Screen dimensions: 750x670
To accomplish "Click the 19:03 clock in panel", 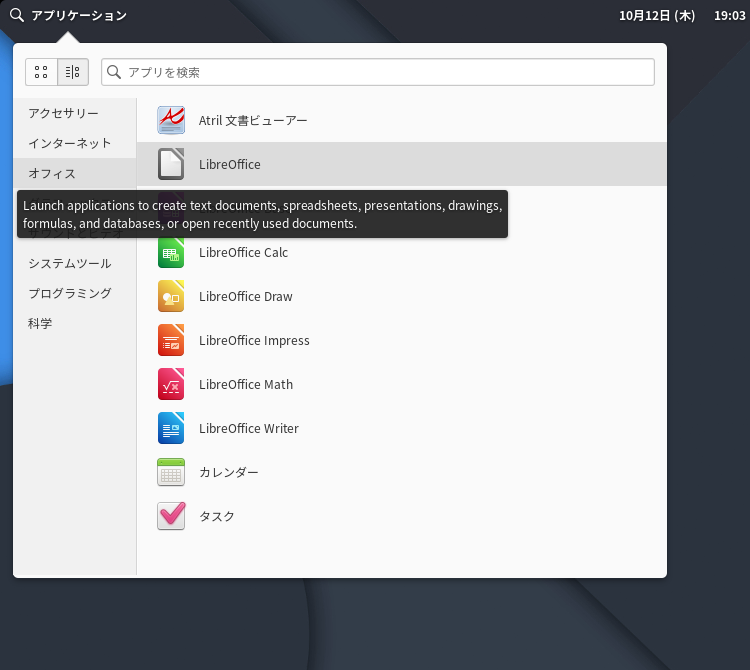I will (729, 16).
